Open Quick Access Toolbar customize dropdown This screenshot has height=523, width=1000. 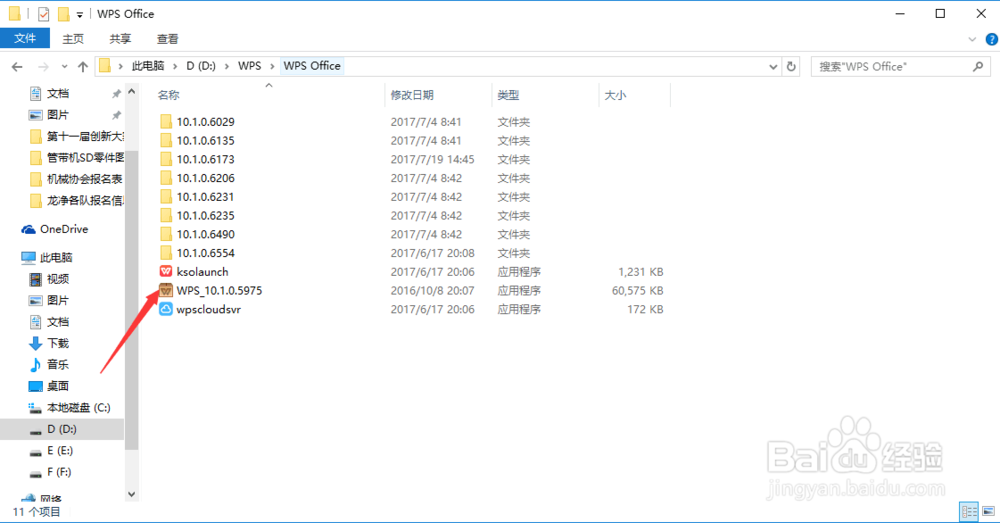pos(80,14)
